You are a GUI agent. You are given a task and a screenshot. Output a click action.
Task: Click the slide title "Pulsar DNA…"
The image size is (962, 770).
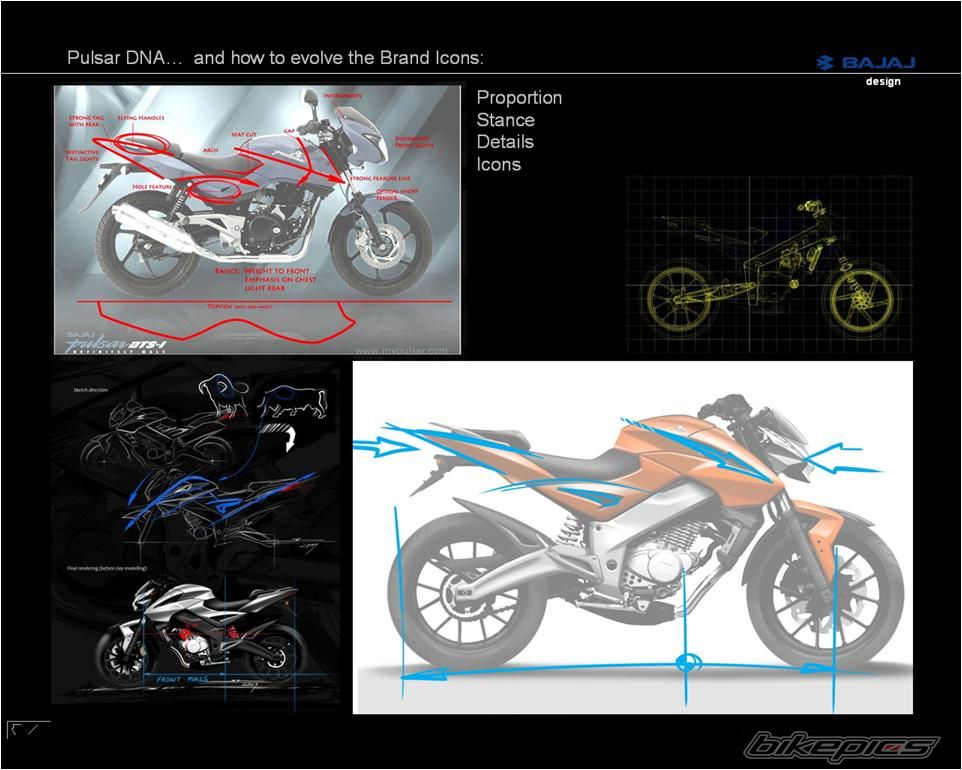[125, 58]
